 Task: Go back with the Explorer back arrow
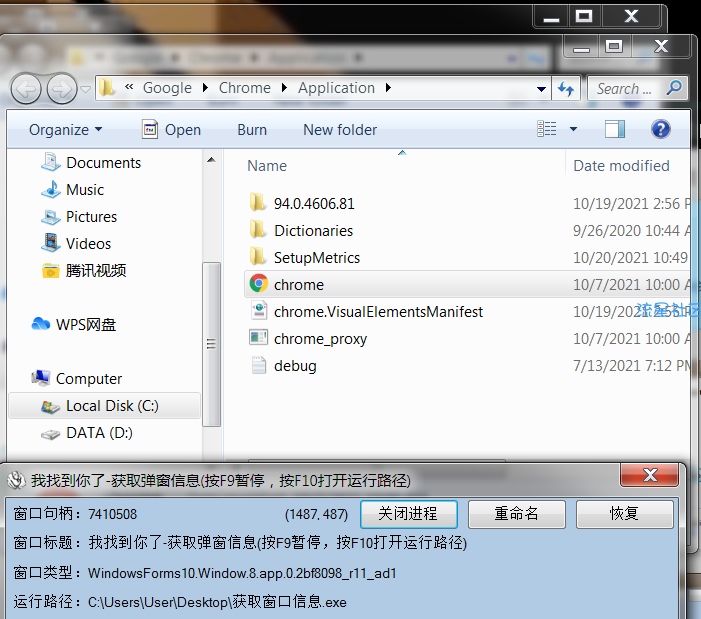(x=25, y=88)
